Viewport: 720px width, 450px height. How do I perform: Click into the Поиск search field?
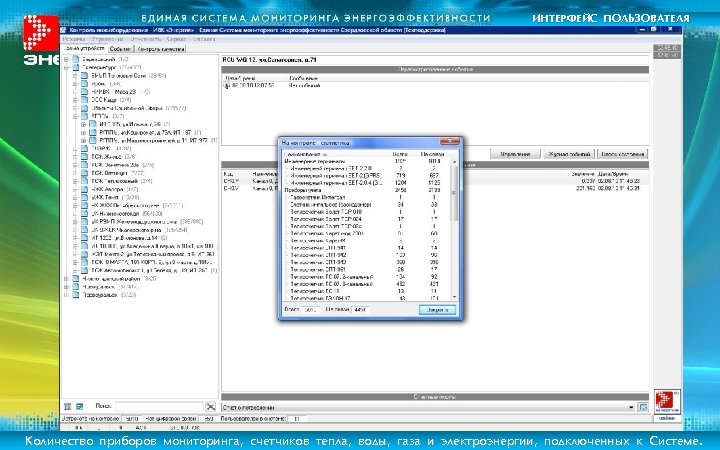[x=159, y=406]
